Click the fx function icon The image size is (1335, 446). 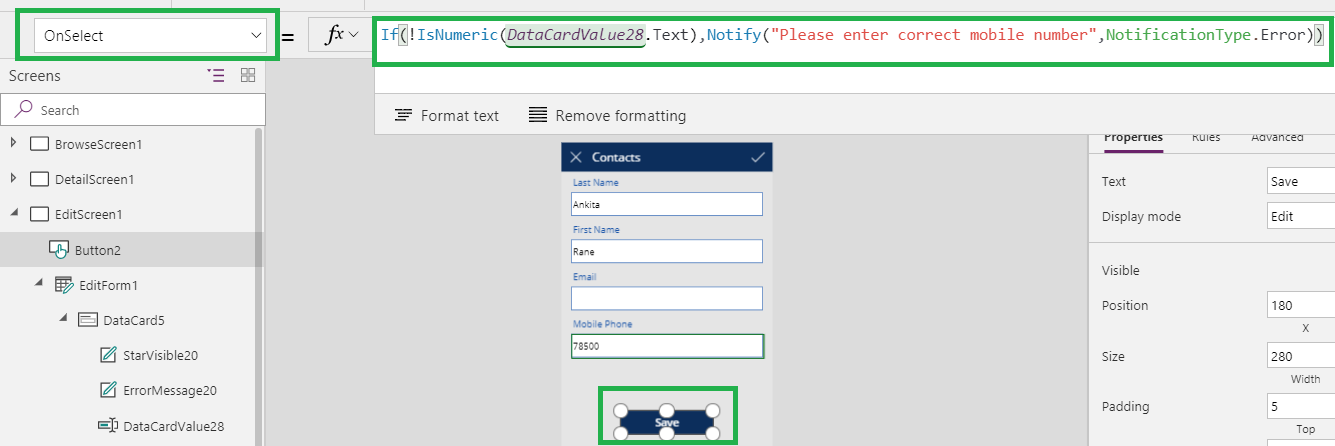333,35
